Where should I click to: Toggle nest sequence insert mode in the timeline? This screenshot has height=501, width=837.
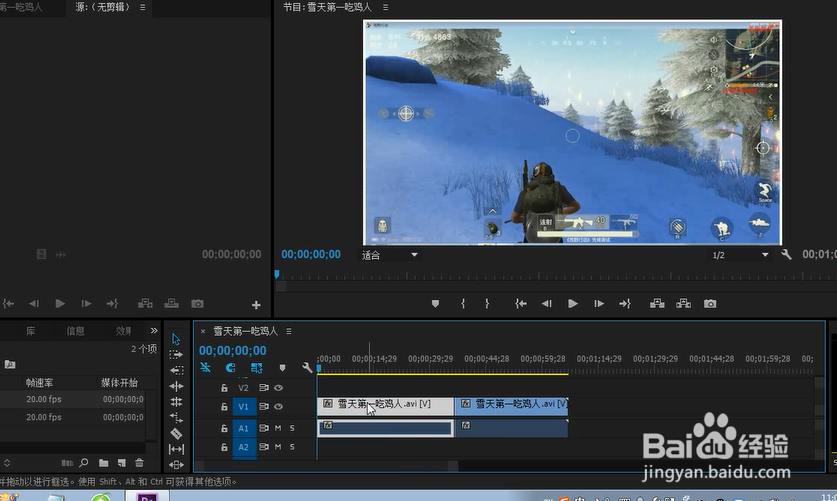206,368
